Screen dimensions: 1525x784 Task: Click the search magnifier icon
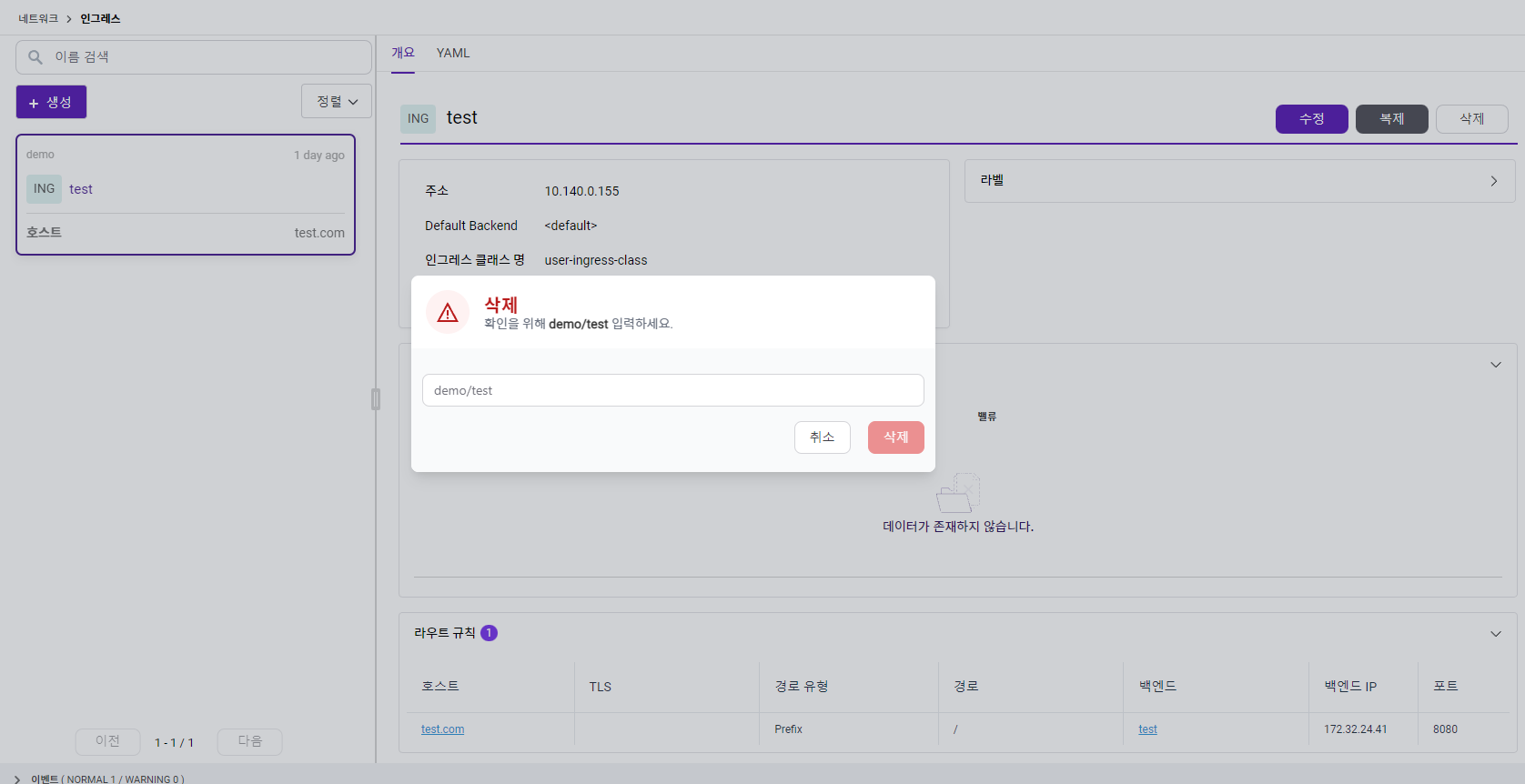(35, 57)
